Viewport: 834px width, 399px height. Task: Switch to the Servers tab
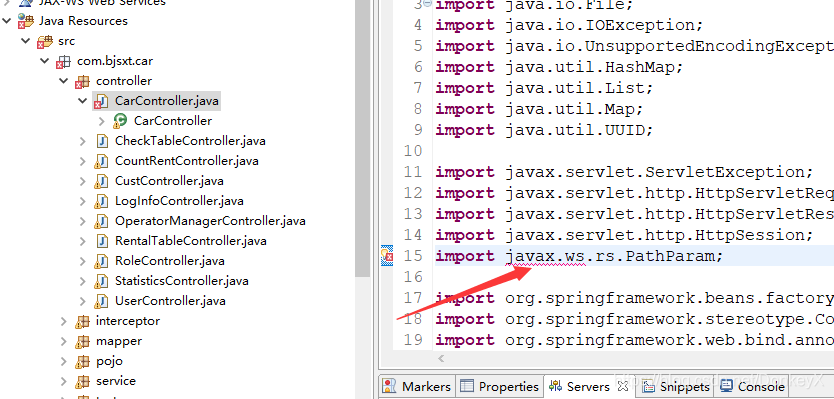588,386
